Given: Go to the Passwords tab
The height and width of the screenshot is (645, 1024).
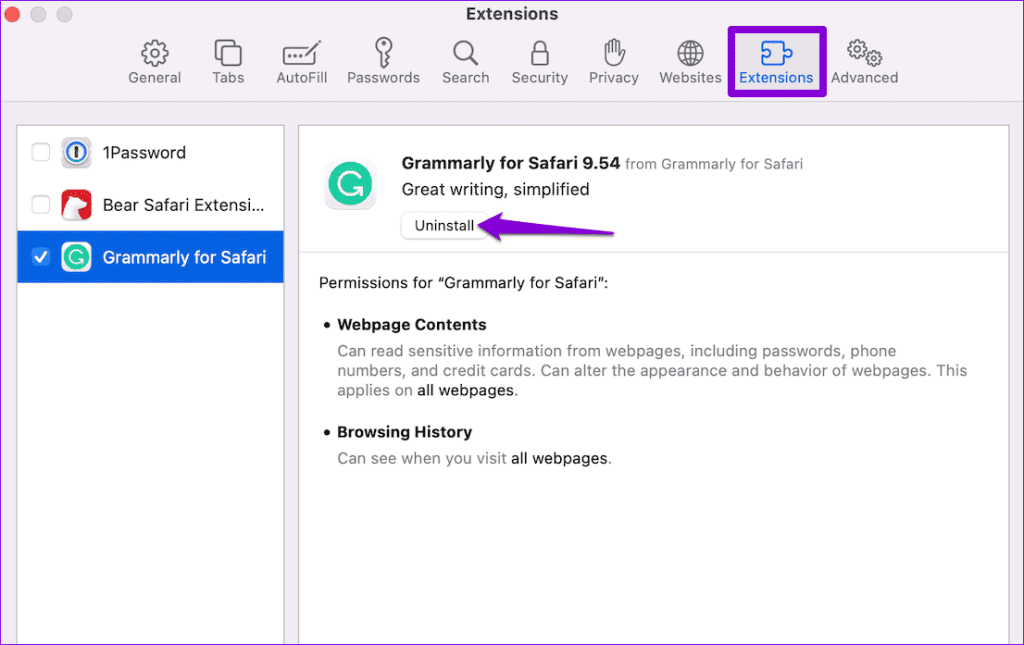Looking at the screenshot, I should 383,62.
